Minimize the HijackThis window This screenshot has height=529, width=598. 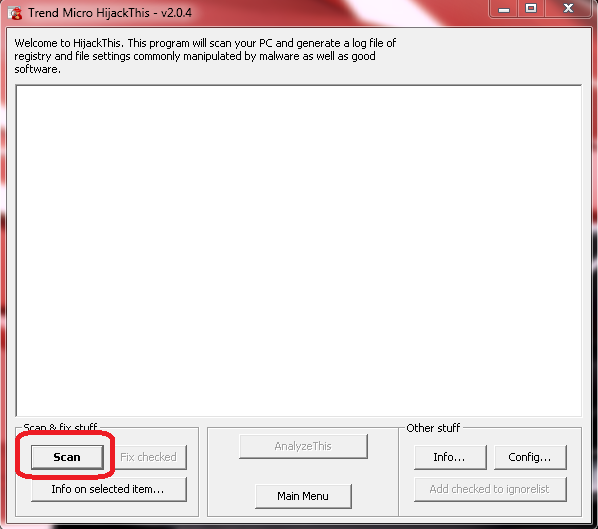(504, 9)
